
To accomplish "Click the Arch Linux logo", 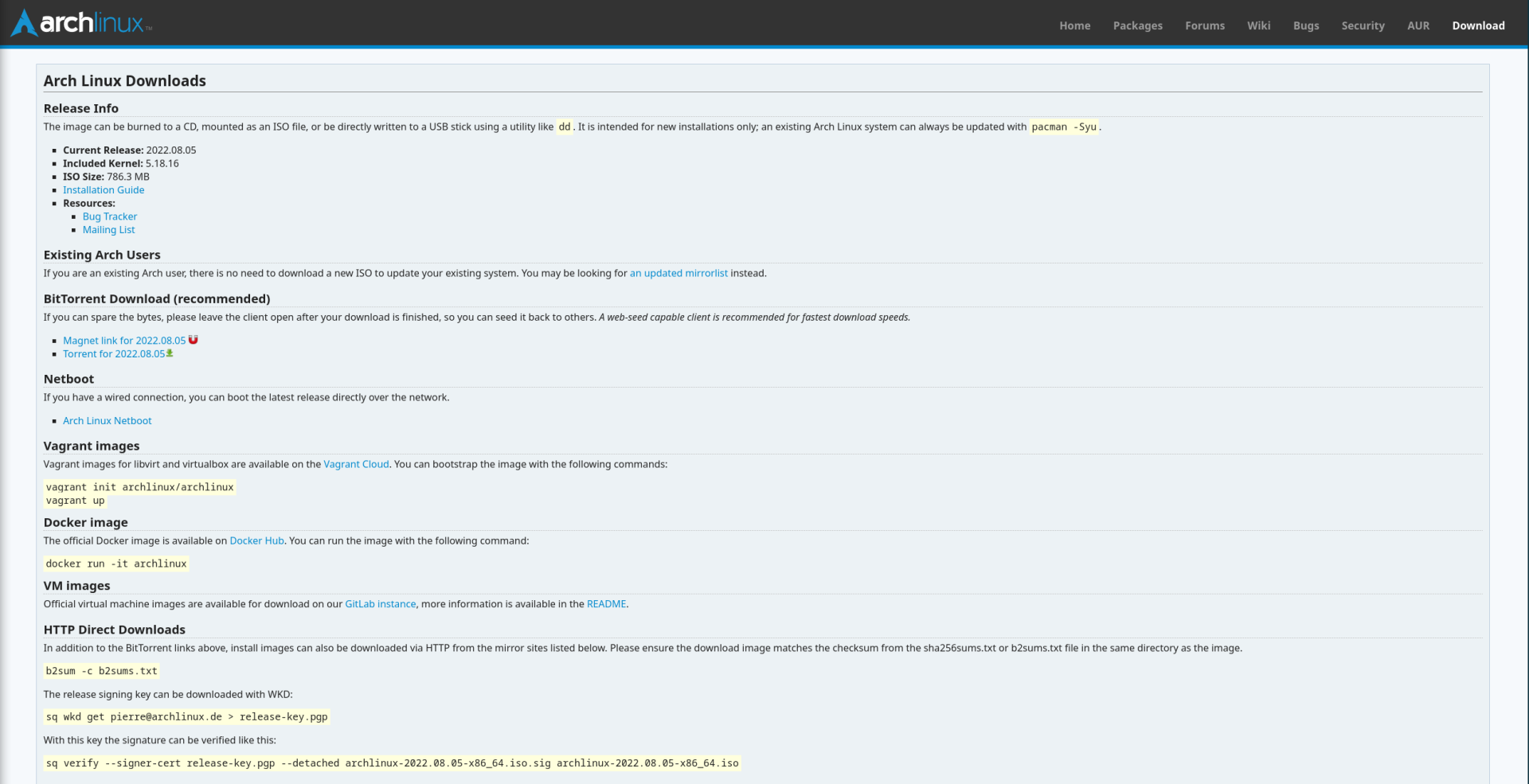I will point(80,23).
